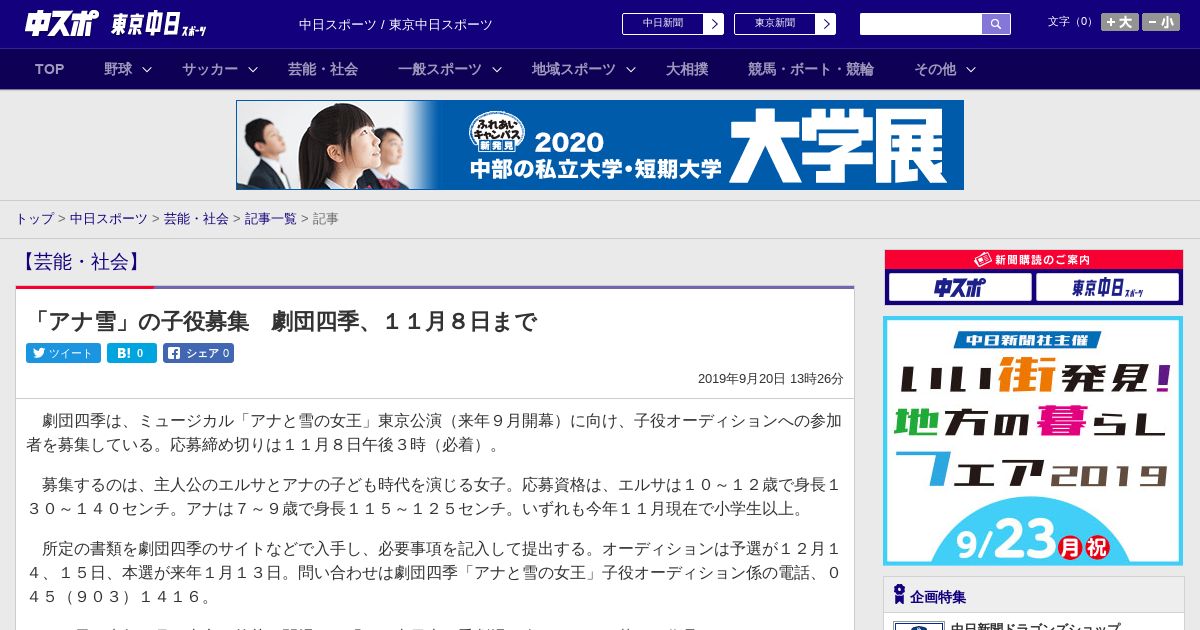The image size is (1200, 630).
Task: Click the date 2019年9月20日 13時26分
Action: (x=771, y=379)
